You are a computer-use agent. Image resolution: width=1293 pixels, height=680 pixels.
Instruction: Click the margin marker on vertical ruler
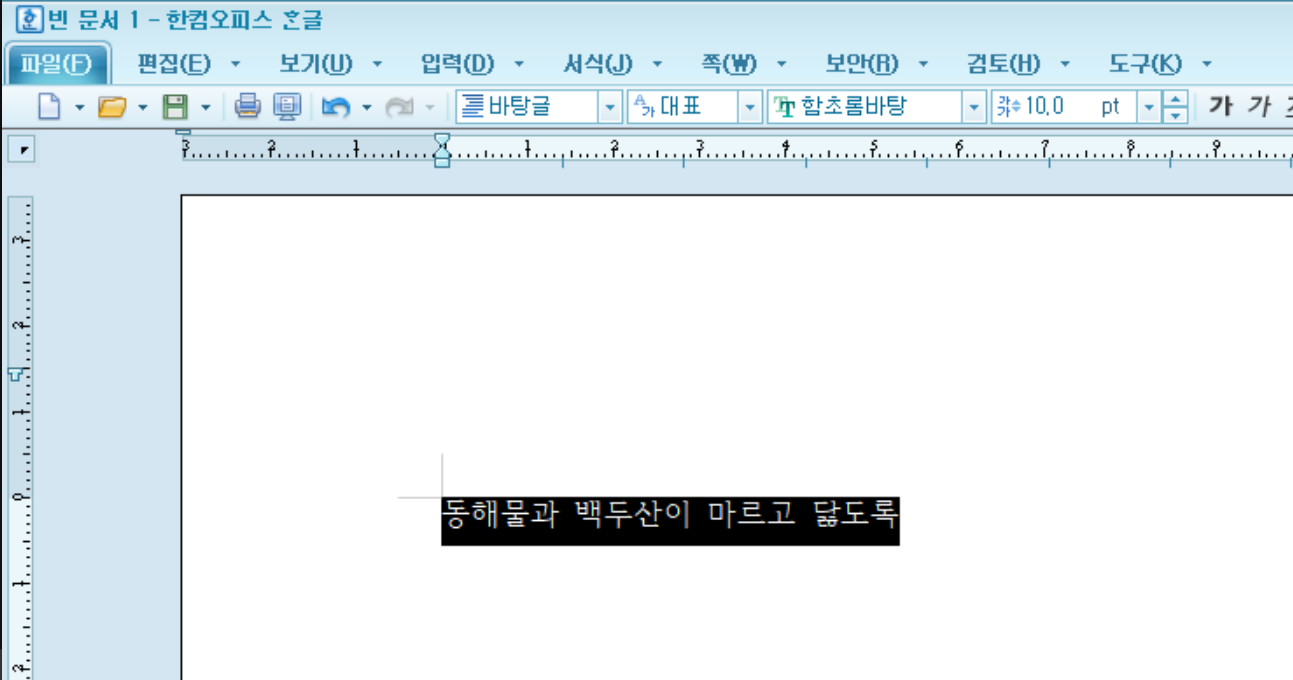click(x=17, y=373)
